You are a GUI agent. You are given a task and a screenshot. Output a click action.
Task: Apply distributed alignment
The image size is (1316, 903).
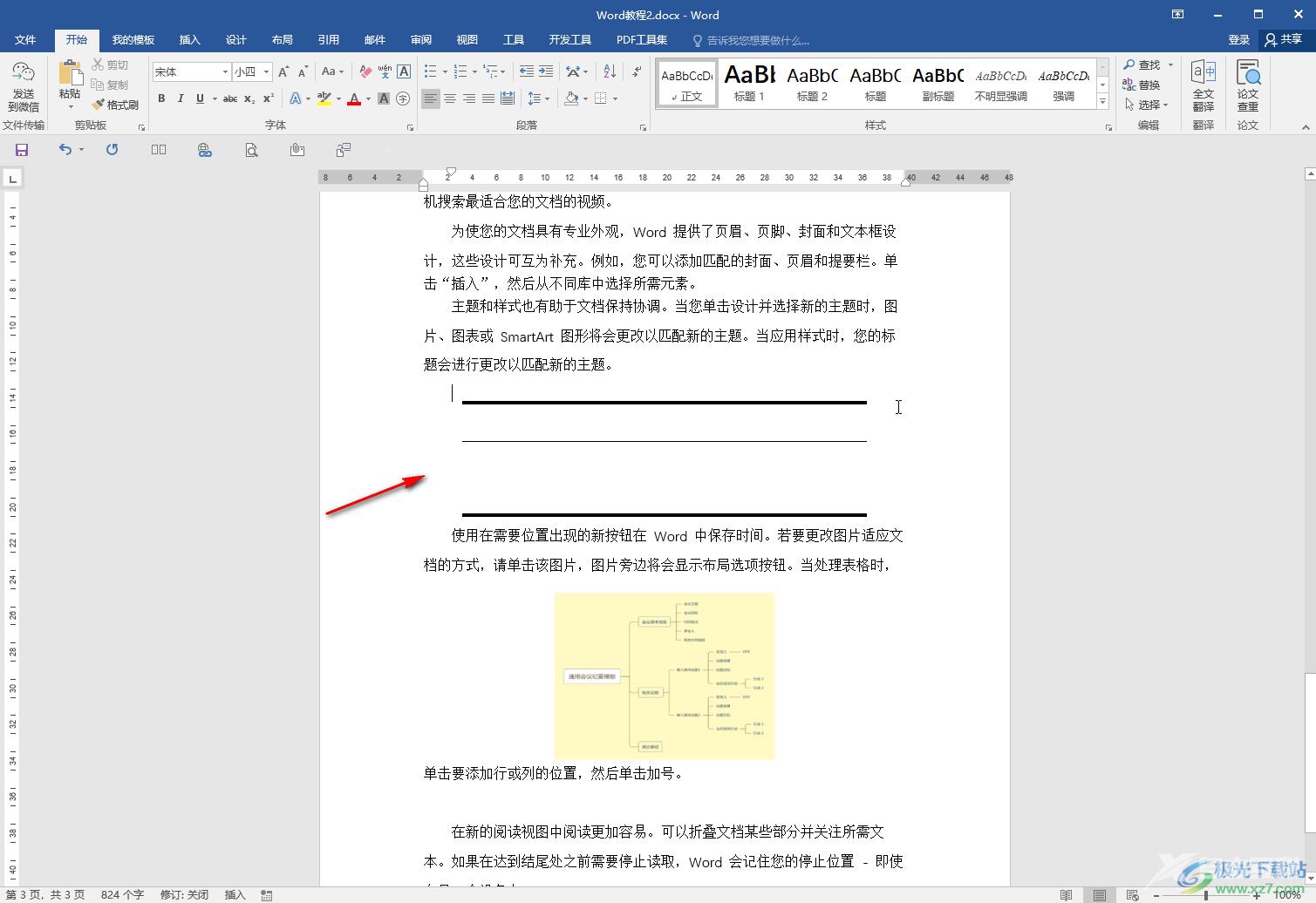click(508, 98)
